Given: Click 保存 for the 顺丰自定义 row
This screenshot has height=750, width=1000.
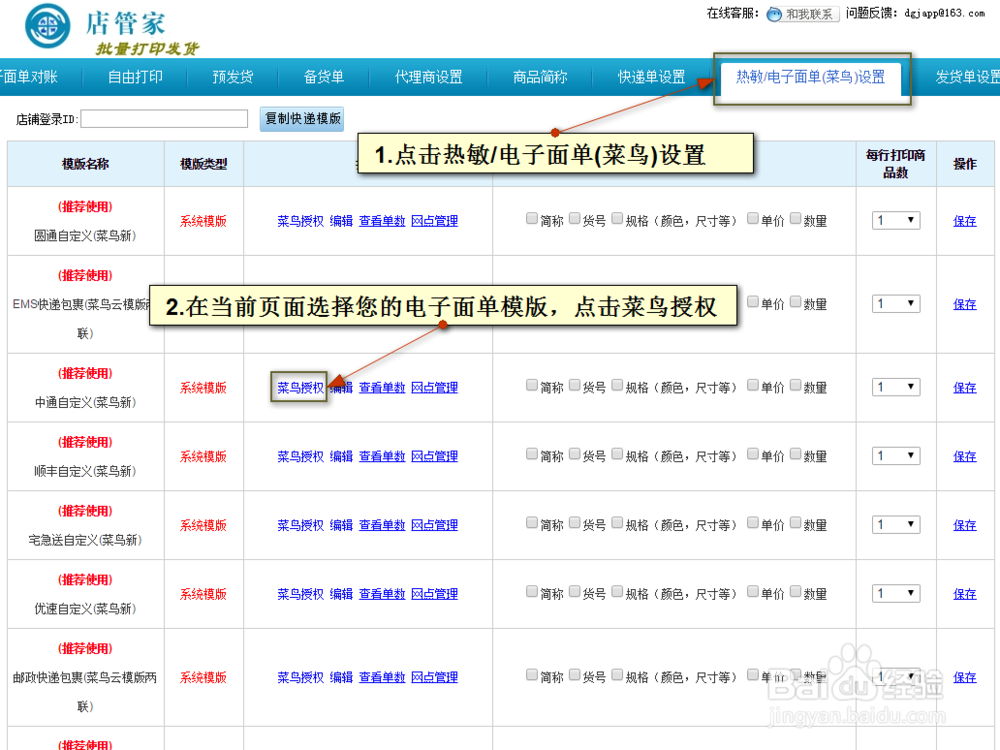Looking at the screenshot, I should click(964, 456).
